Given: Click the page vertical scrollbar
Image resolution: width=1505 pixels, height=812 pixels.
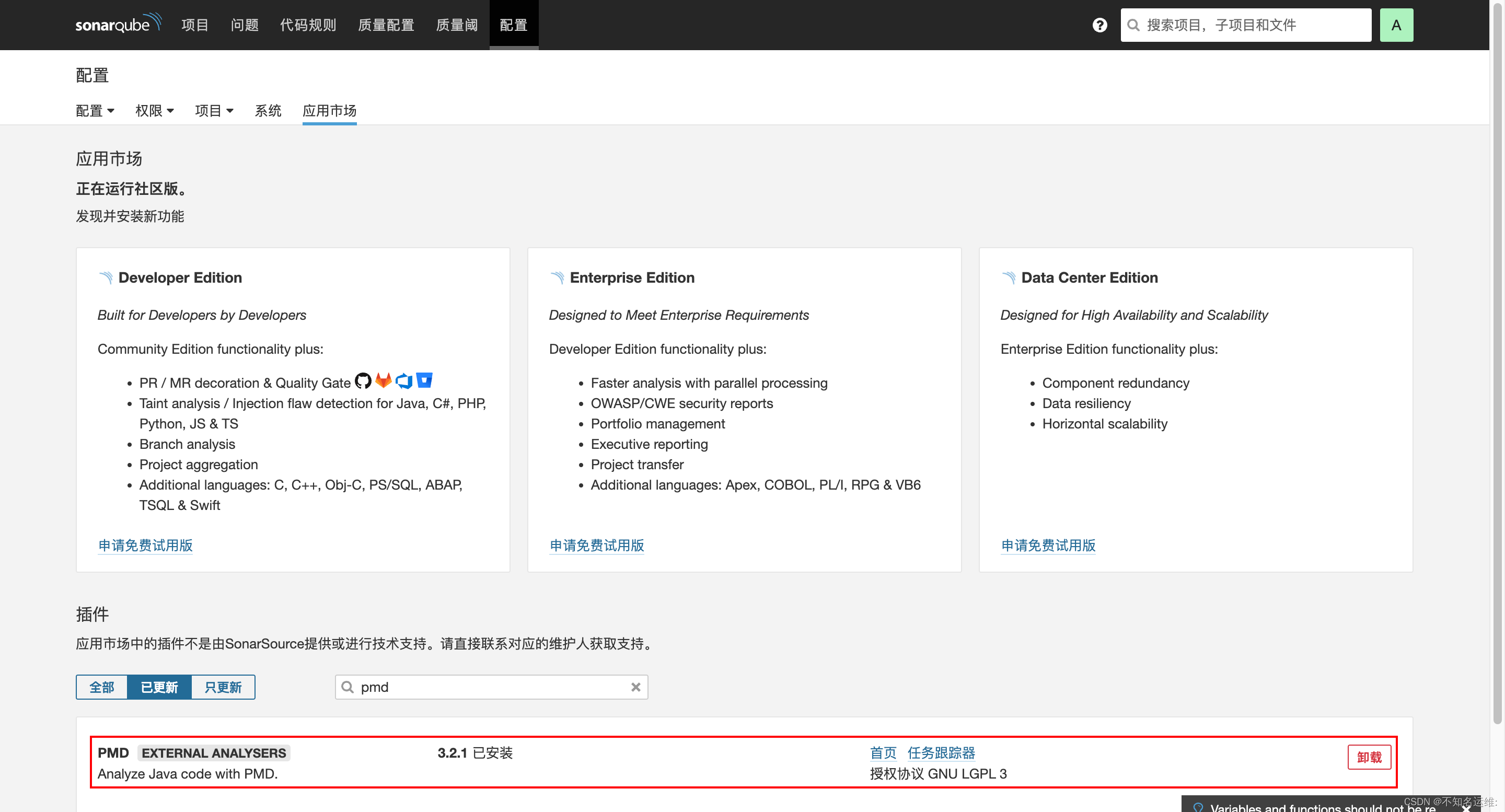Looking at the screenshot, I should [x=1497, y=362].
